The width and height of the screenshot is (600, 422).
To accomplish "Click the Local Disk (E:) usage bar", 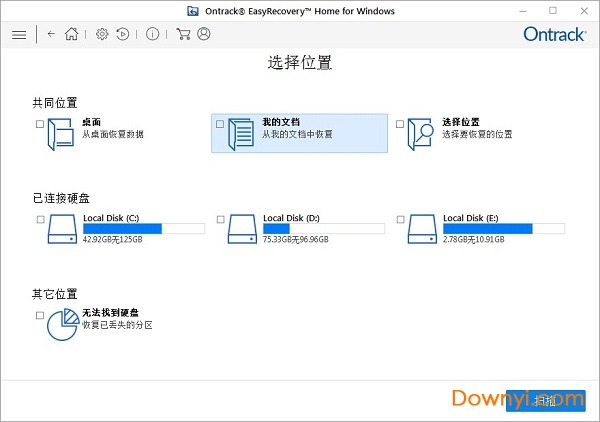I will point(504,229).
